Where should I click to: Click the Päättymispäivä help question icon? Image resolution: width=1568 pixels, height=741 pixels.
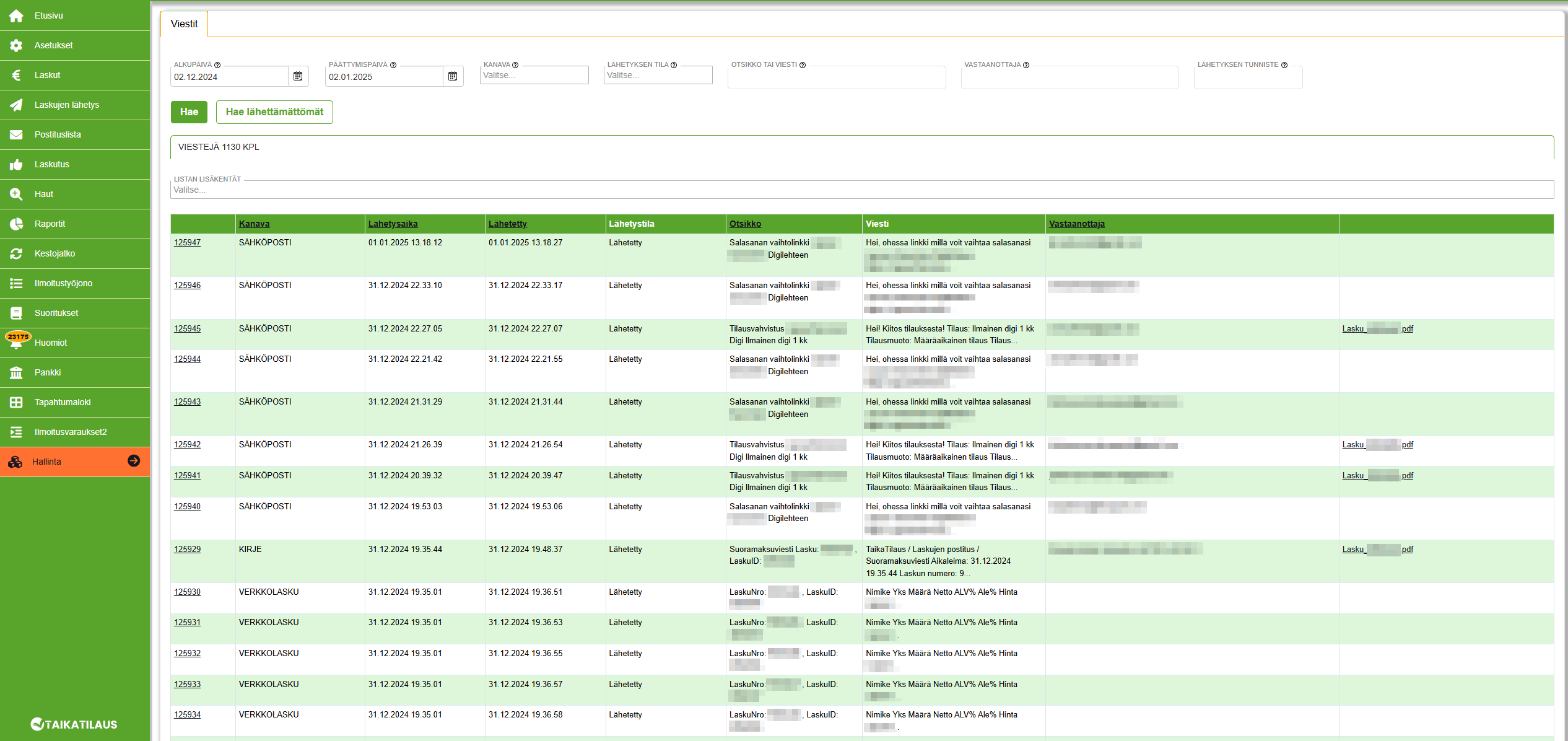pyautogui.click(x=393, y=65)
